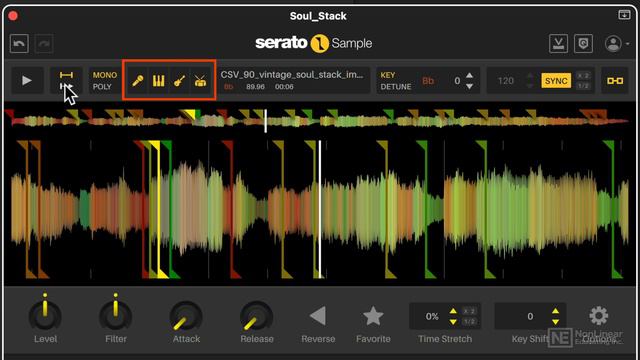Click the sample file name CSV_90_vintage_soul_stack
Viewport: 640px width, 360px height.
tap(291, 75)
